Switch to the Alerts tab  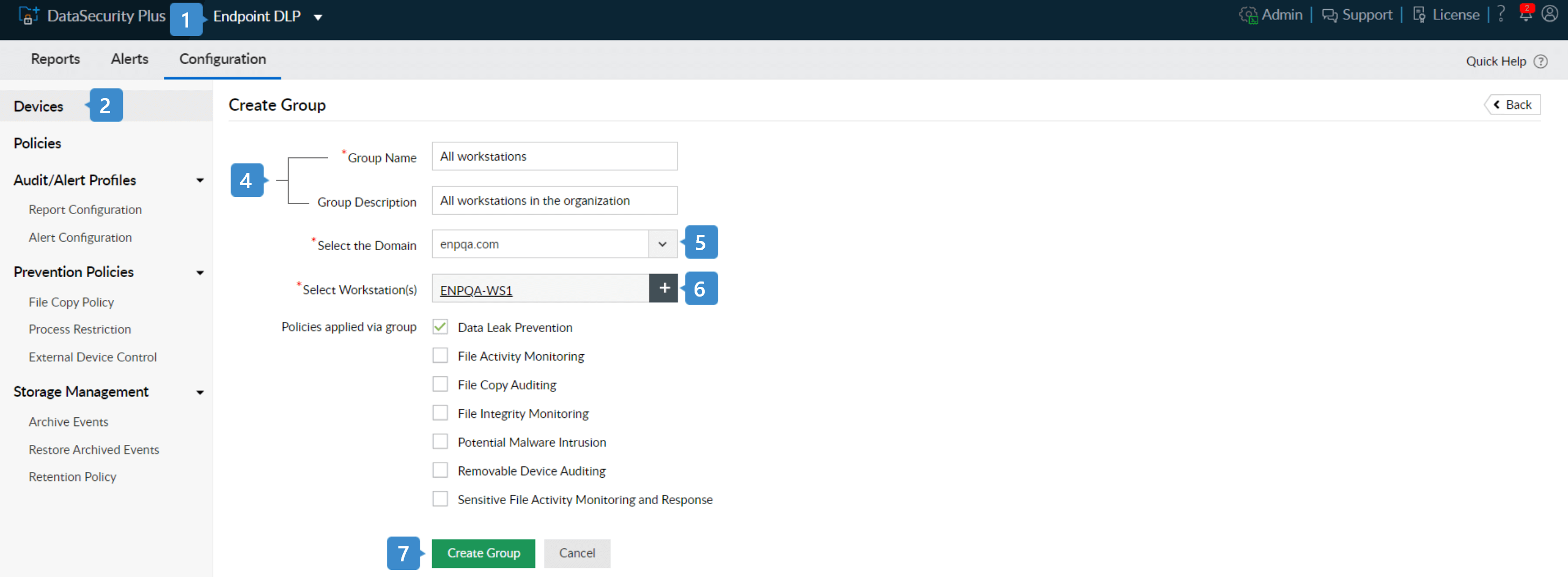[x=130, y=59]
